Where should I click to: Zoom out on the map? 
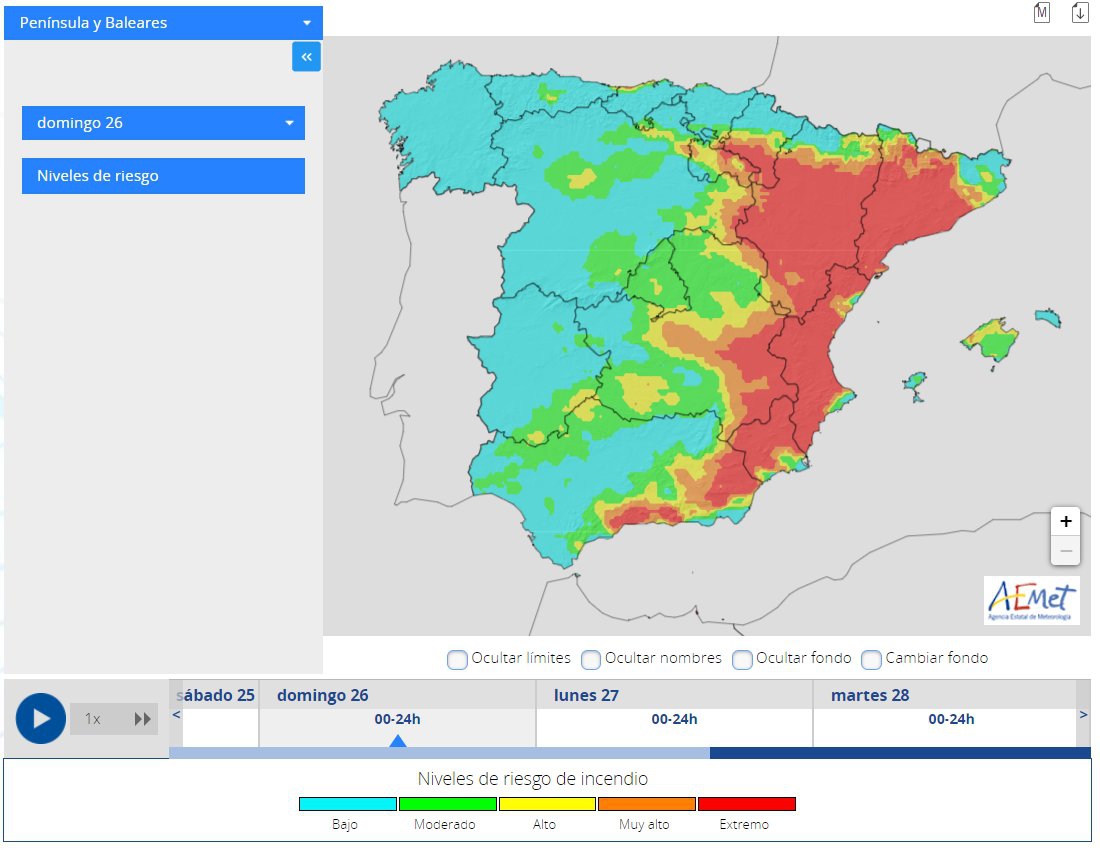1066,550
